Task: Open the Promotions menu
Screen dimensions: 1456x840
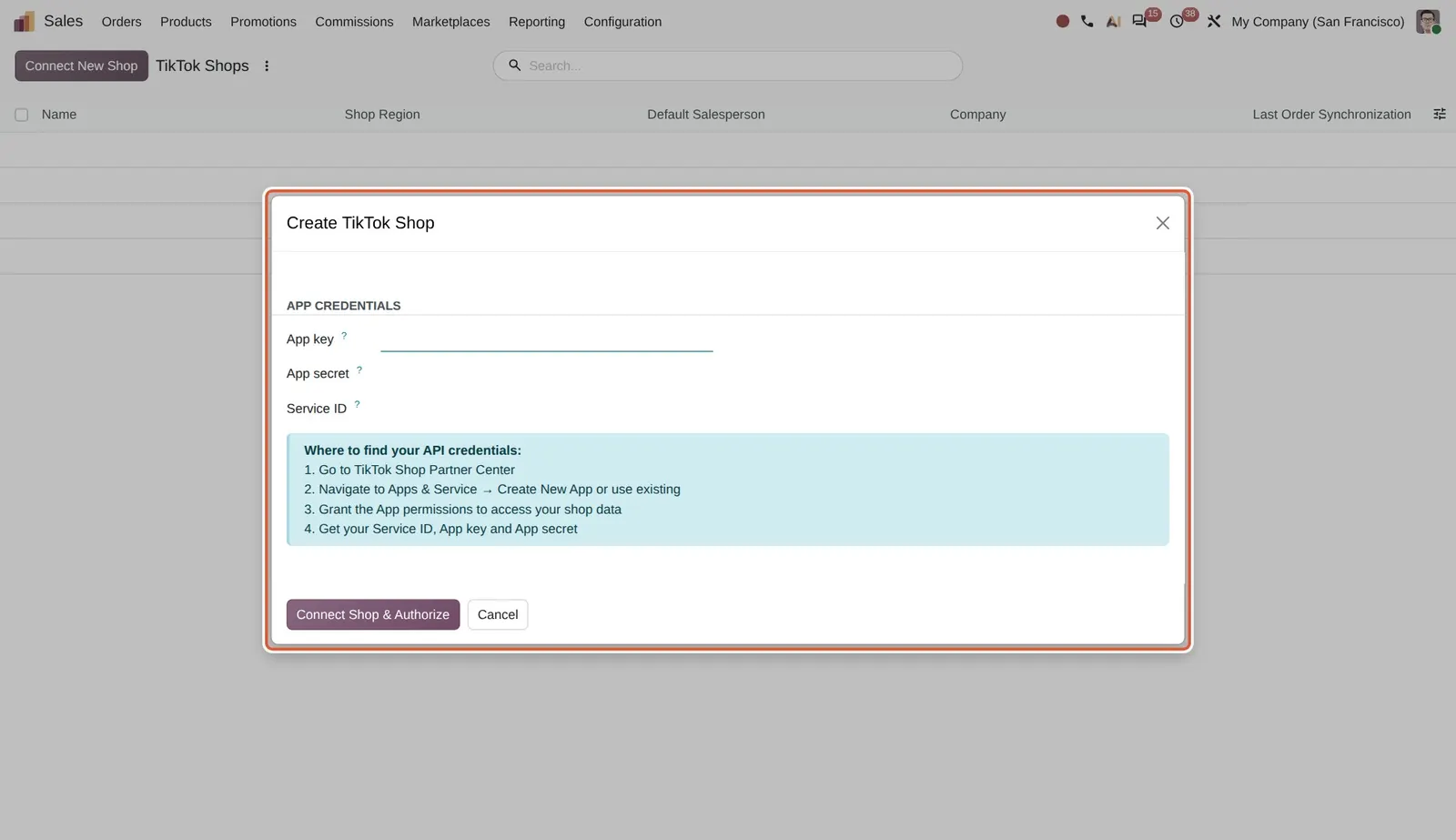Action: click(263, 22)
